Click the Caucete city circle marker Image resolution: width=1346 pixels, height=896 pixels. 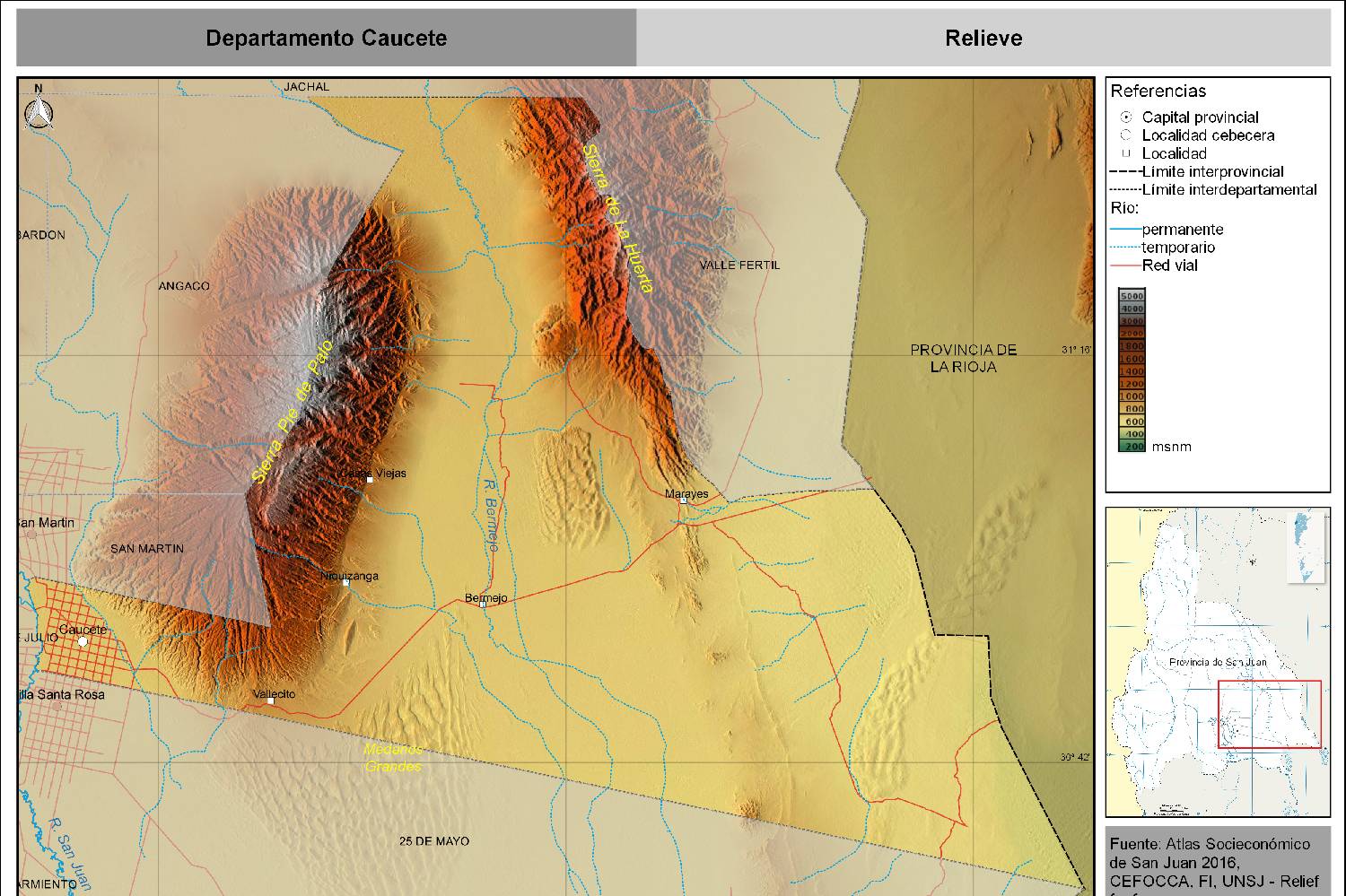click(83, 641)
